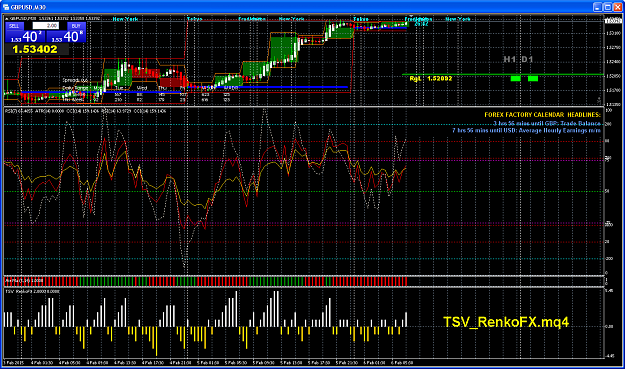Click the BUY button in the one-click trading panel

(76, 26)
